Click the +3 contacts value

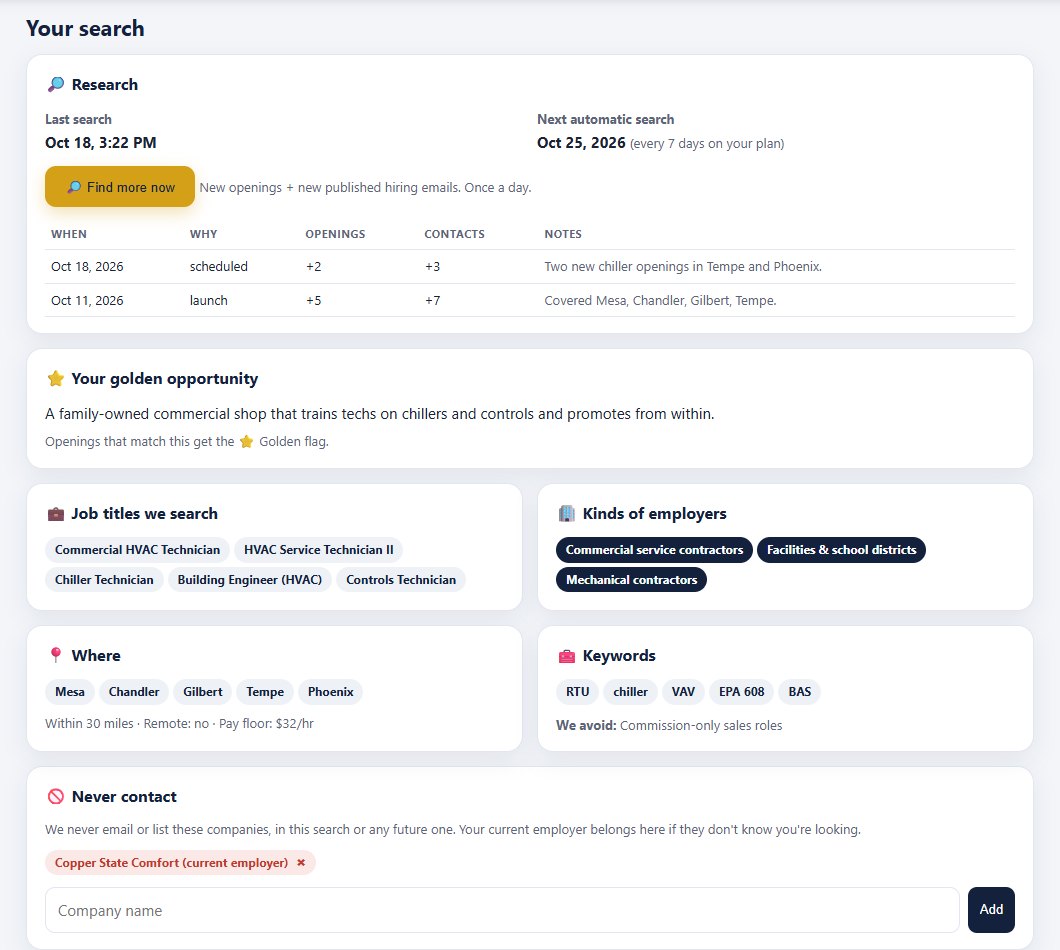[433, 266]
